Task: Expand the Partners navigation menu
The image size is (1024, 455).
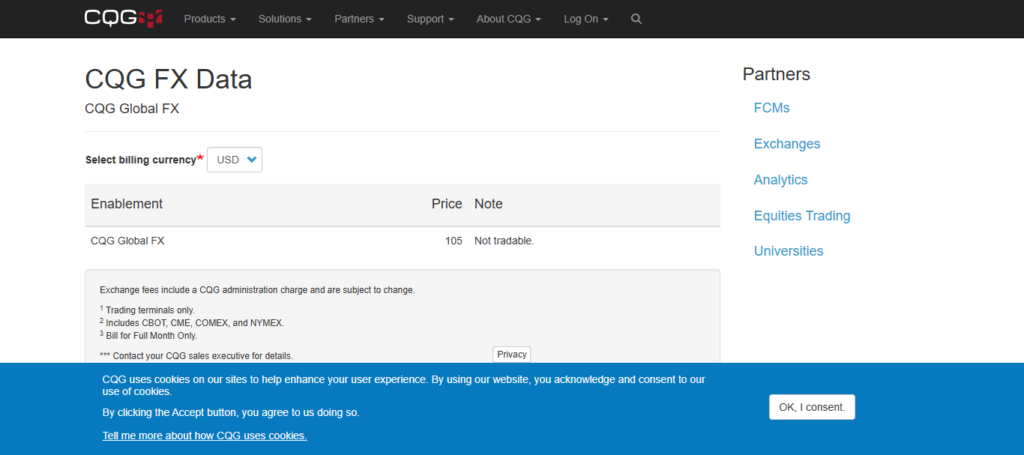Action: (x=359, y=19)
